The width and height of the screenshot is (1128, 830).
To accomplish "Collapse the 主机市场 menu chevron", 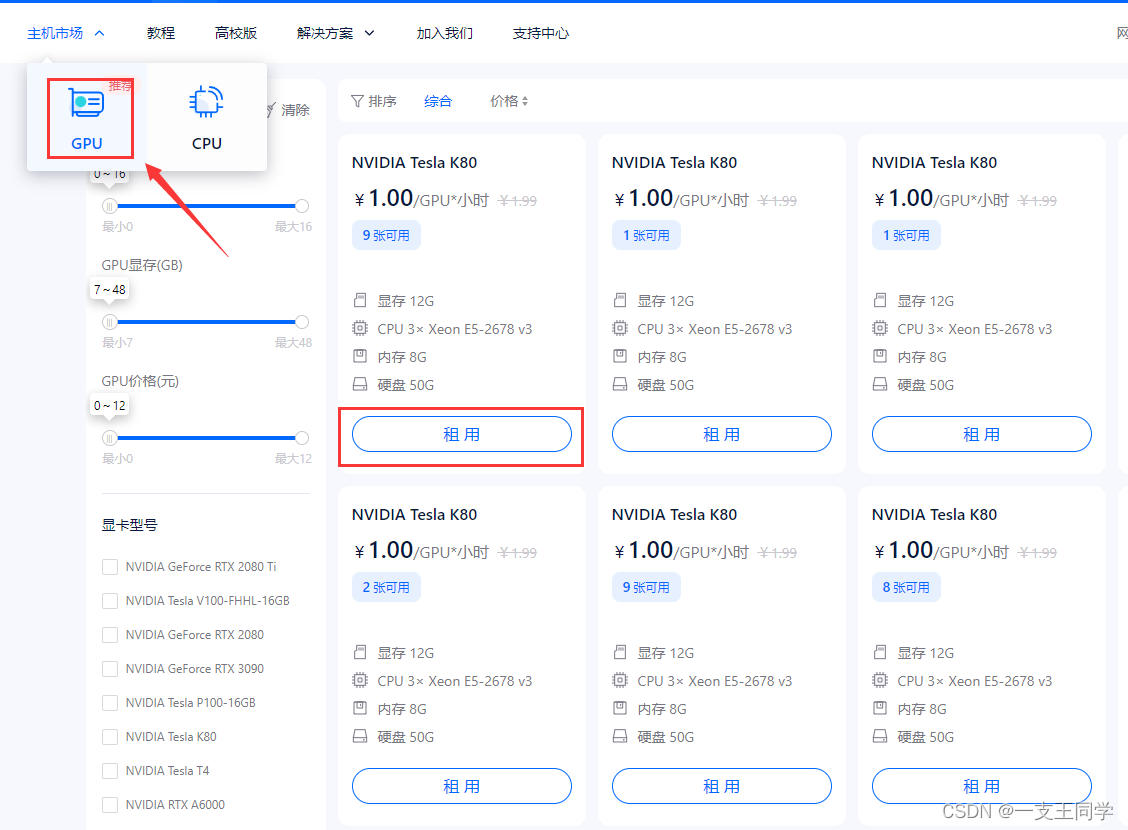I will 99,33.
